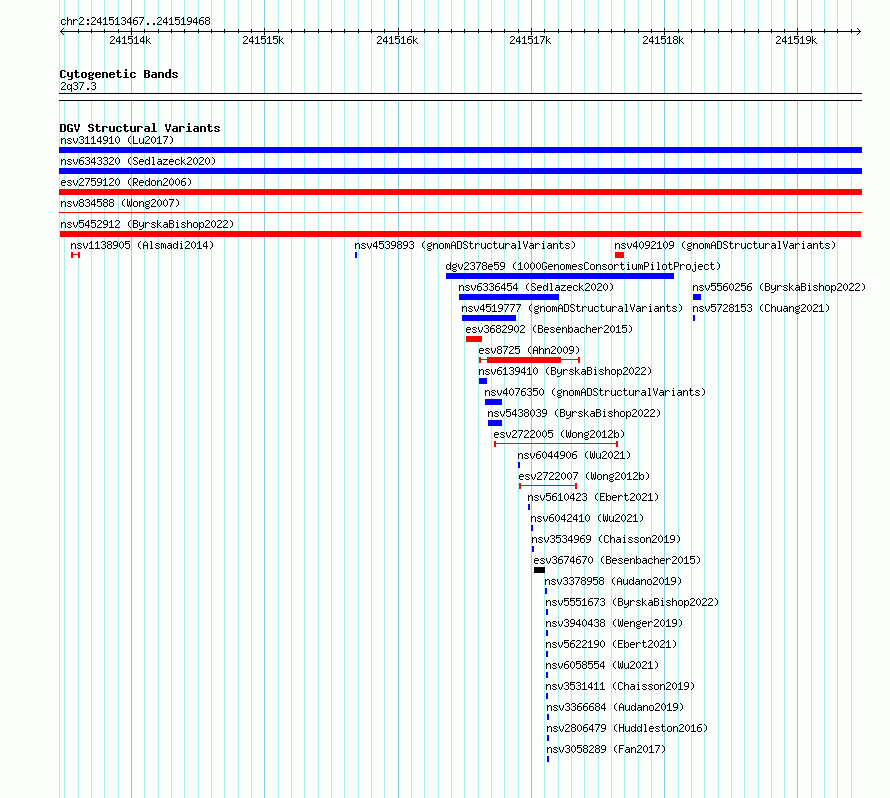The width and height of the screenshot is (890, 798).
Task: Click nsv6042410 (Wu2021) label
Action: click(x=587, y=518)
